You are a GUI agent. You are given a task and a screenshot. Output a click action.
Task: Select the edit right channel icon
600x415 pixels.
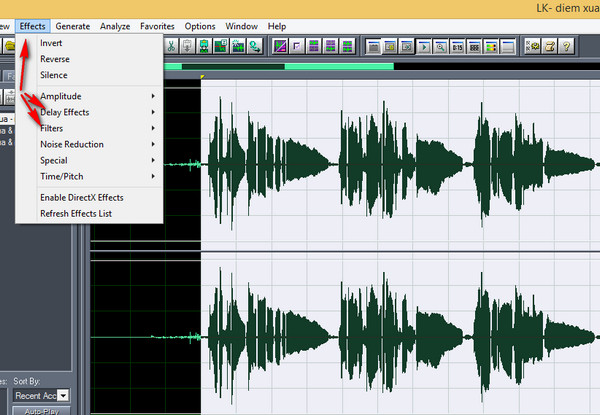click(x=331, y=47)
